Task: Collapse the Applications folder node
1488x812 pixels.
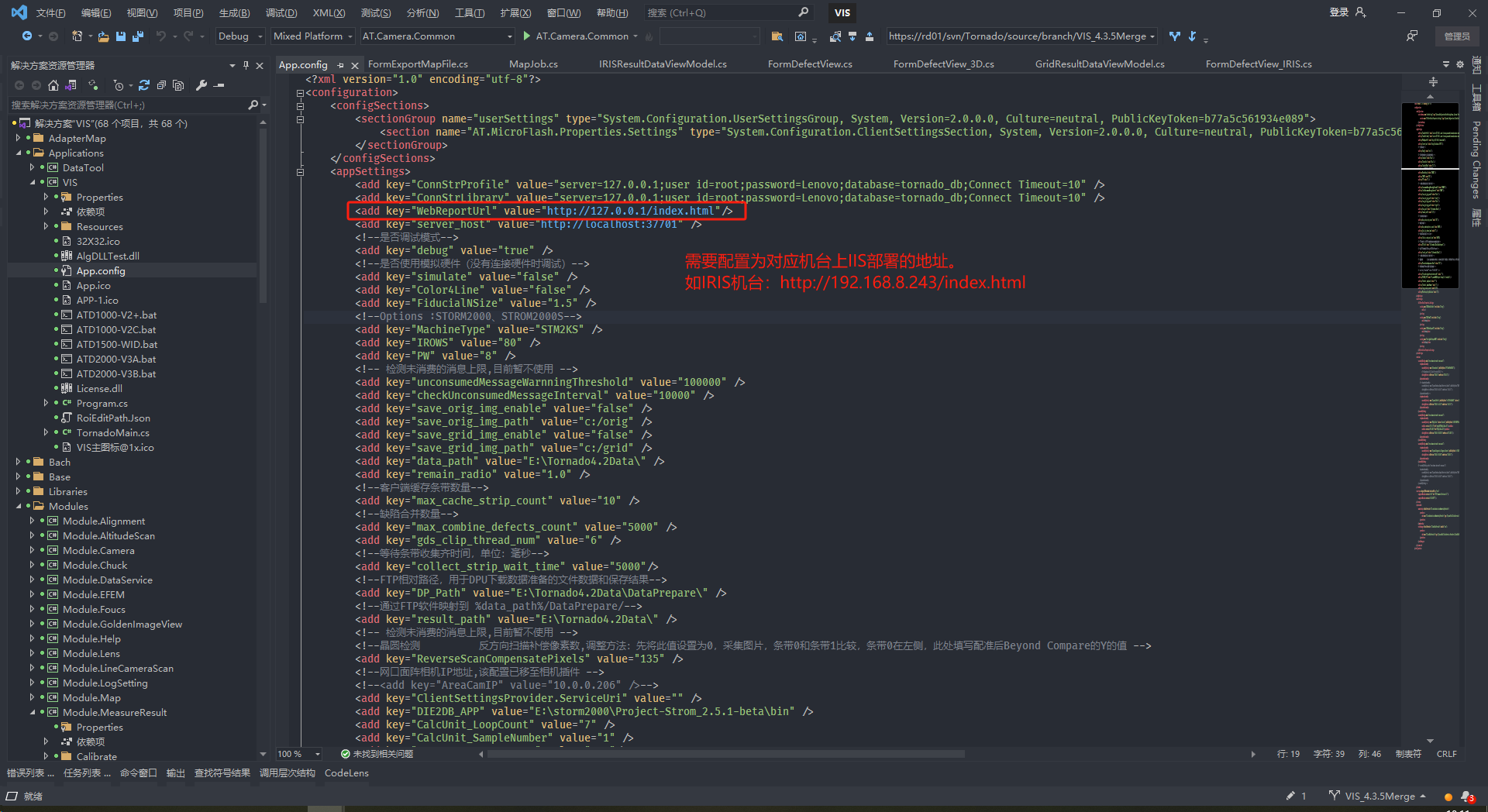Action: [19, 153]
